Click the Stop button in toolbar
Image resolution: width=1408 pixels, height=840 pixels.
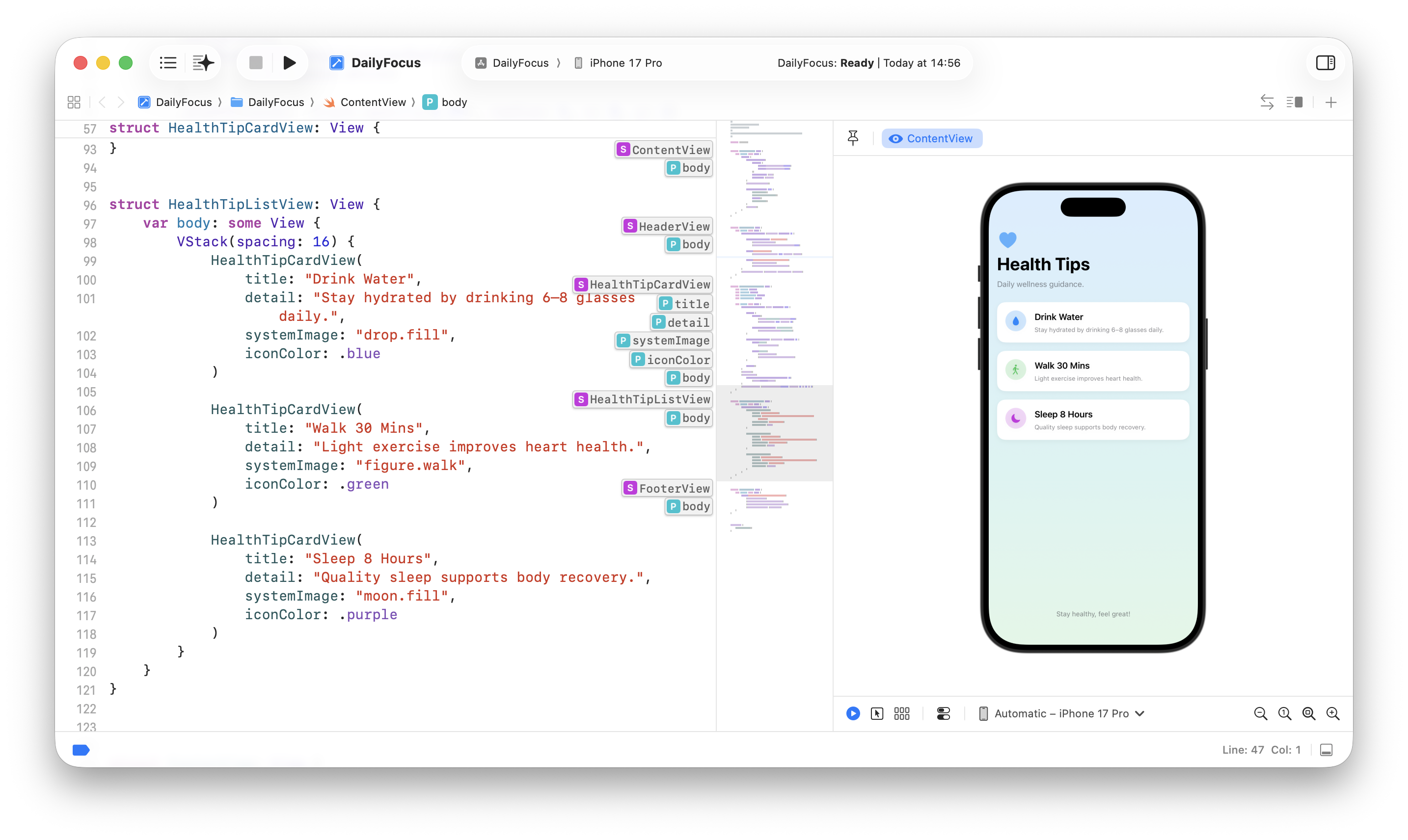256,63
